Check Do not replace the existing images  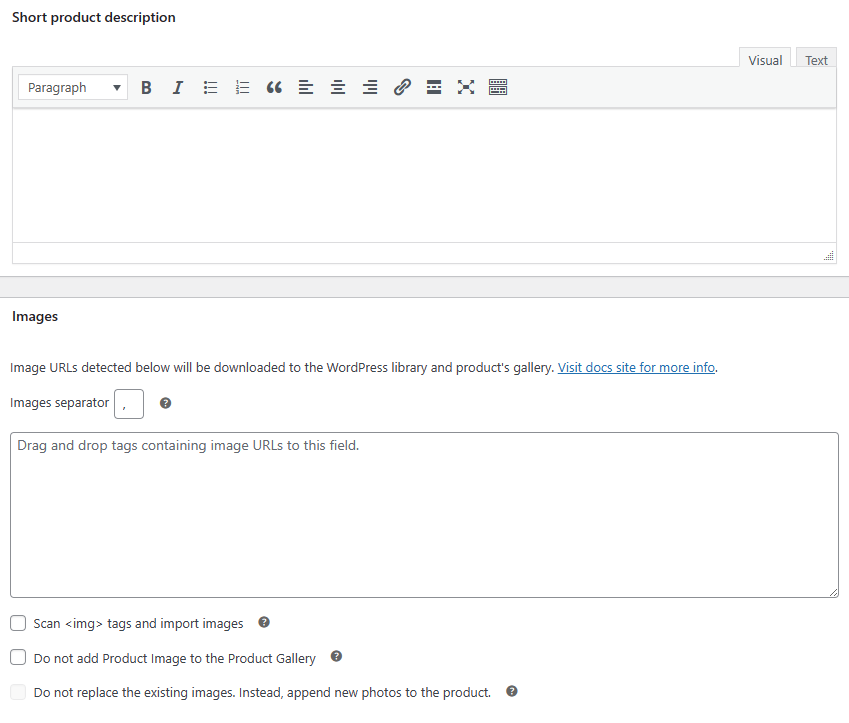18,692
